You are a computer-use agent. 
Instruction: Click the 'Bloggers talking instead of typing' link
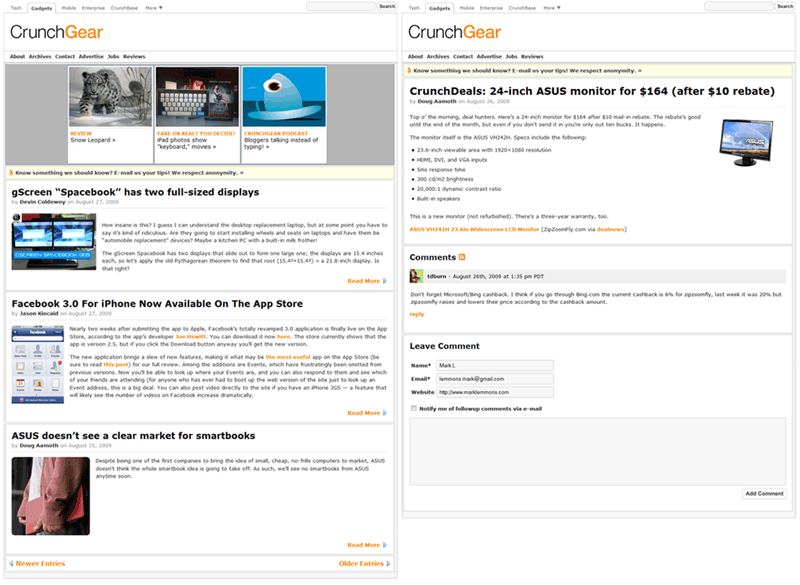(x=281, y=143)
